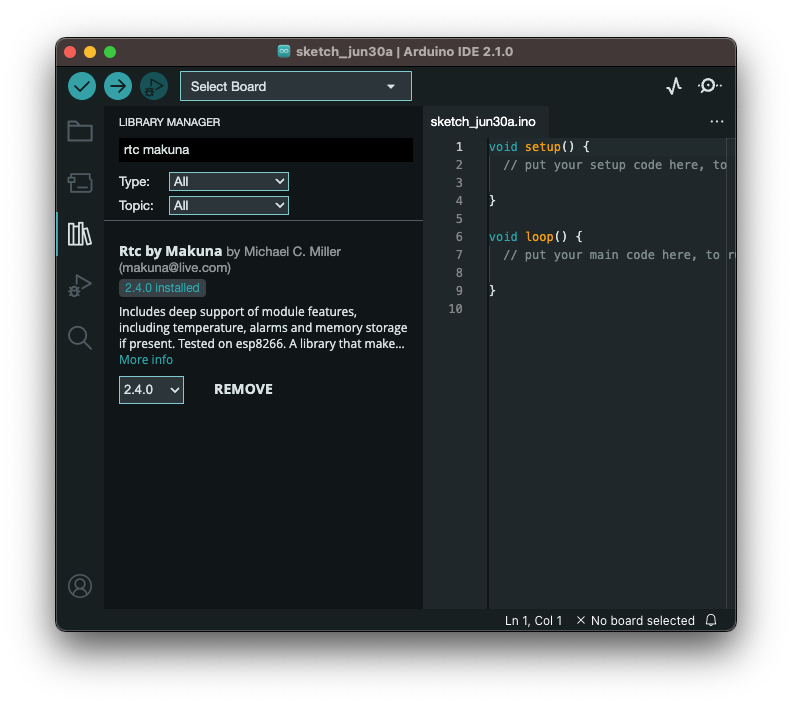The width and height of the screenshot is (792, 705).
Task: Open the editor tab's three-dot menu
Action: [716, 122]
